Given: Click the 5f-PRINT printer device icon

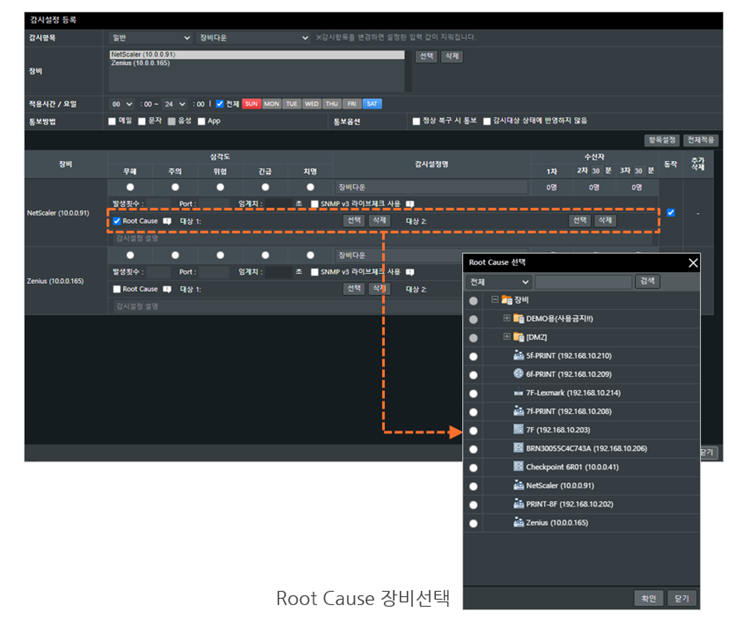Looking at the screenshot, I should (518, 355).
